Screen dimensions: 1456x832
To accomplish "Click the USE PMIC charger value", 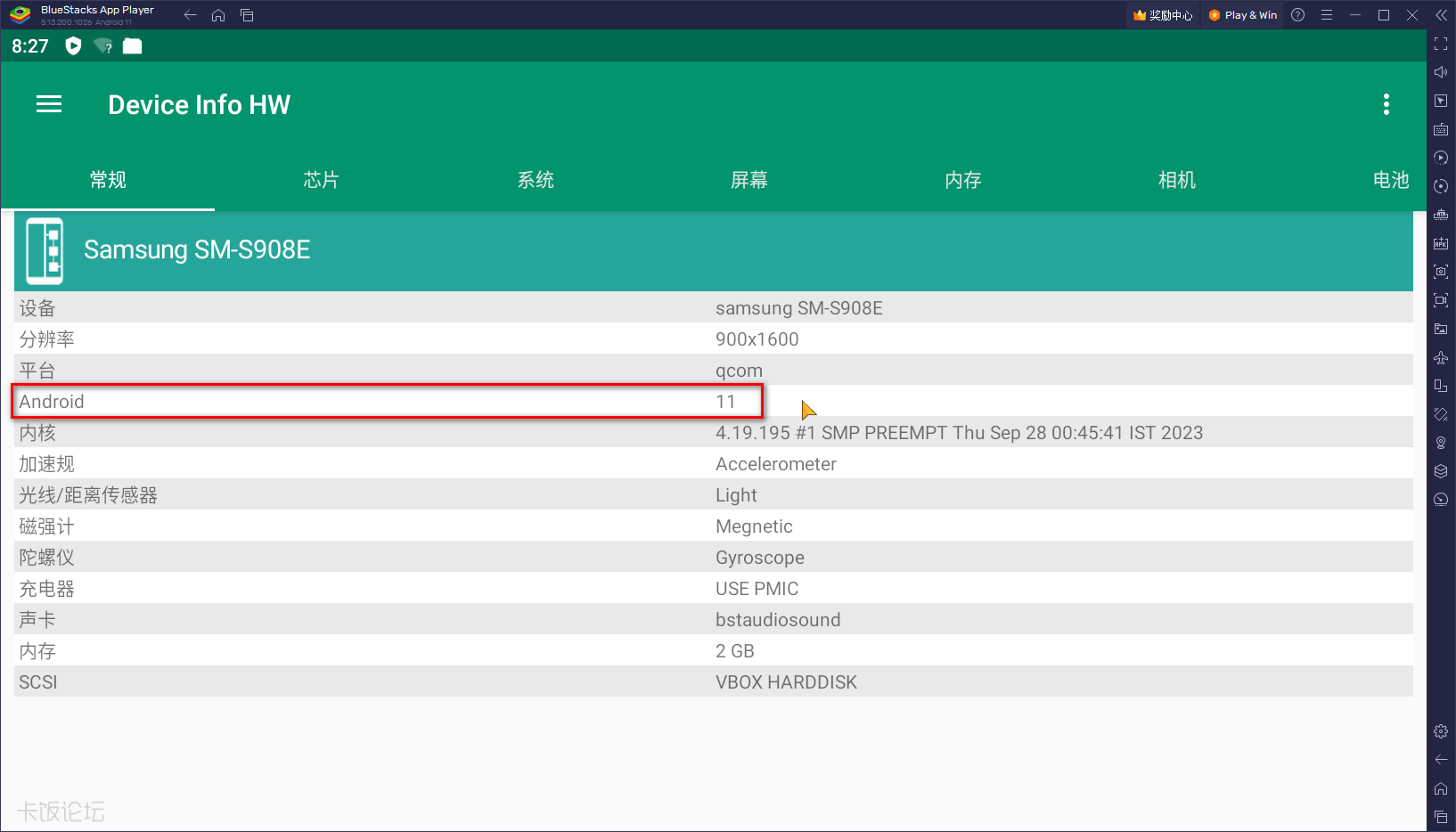I will point(757,589).
